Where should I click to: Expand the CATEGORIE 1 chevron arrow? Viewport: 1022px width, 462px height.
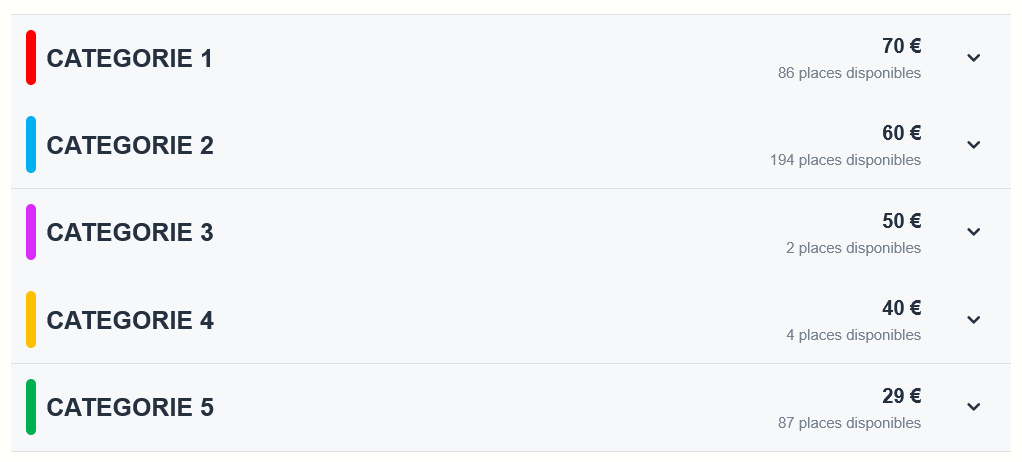pyautogui.click(x=974, y=58)
